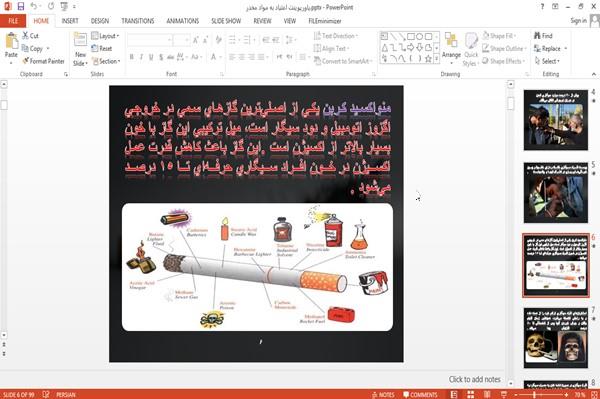Image resolution: width=600 pixels, height=399 pixels.
Task: Reset the slide layout with Reset
Action: 102,49
